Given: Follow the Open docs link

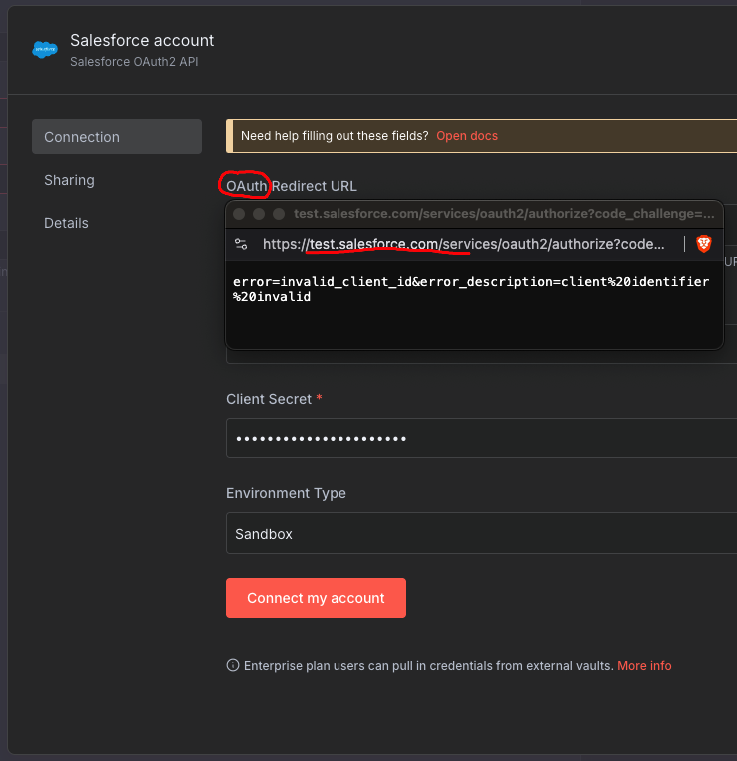Looking at the screenshot, I should [x=467, y=136].
